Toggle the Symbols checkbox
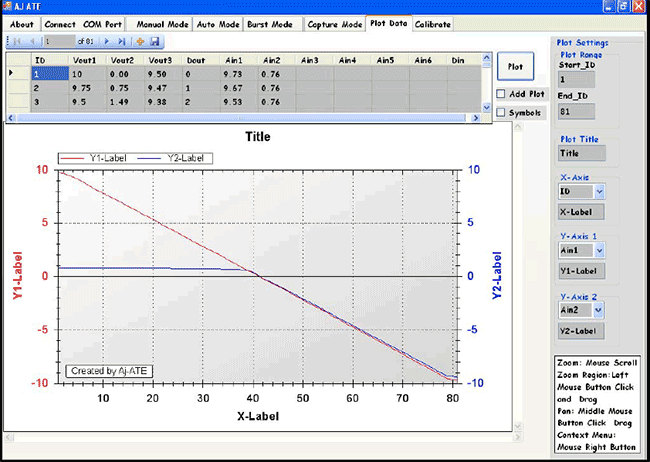Image resolution: width=650 pixels, height=462 pixels. click(501, 112)
